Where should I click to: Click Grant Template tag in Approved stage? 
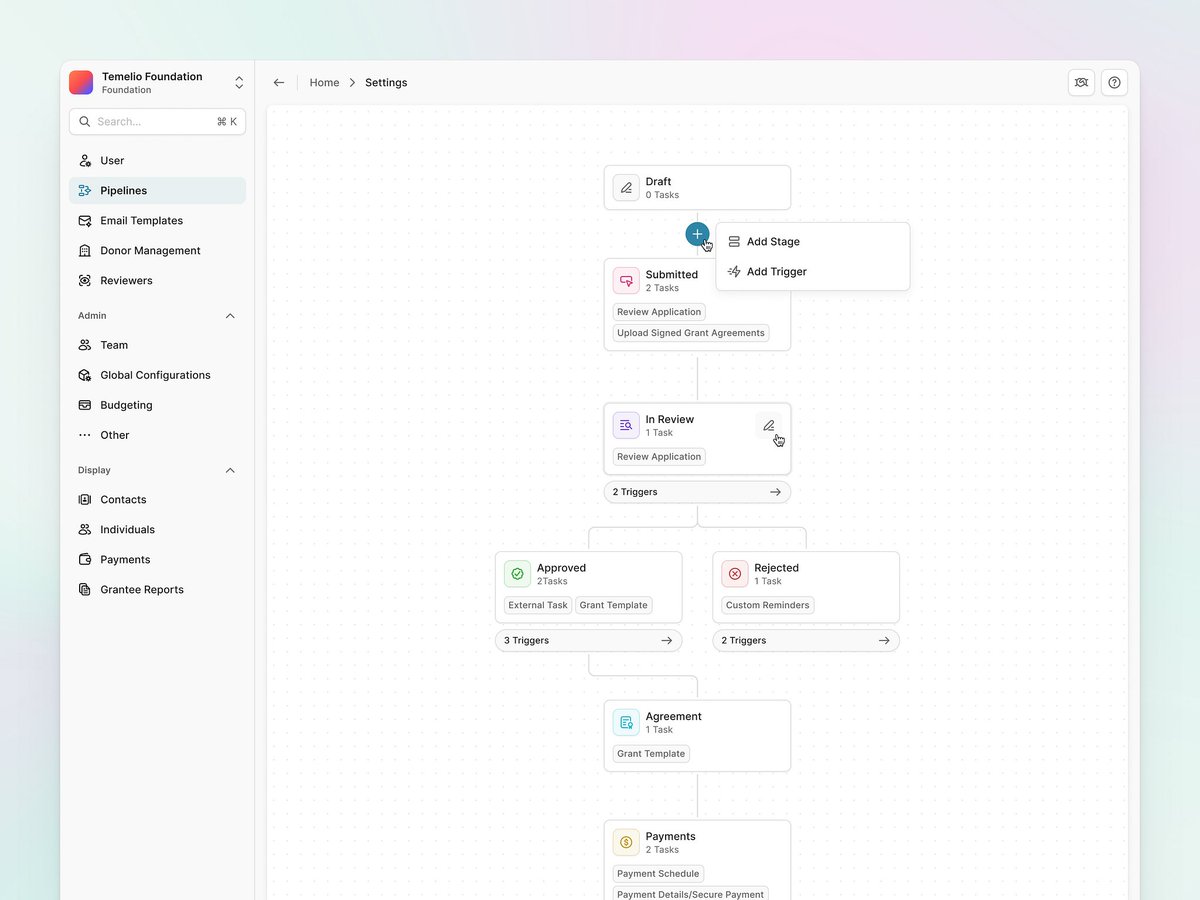coord(613,605)
